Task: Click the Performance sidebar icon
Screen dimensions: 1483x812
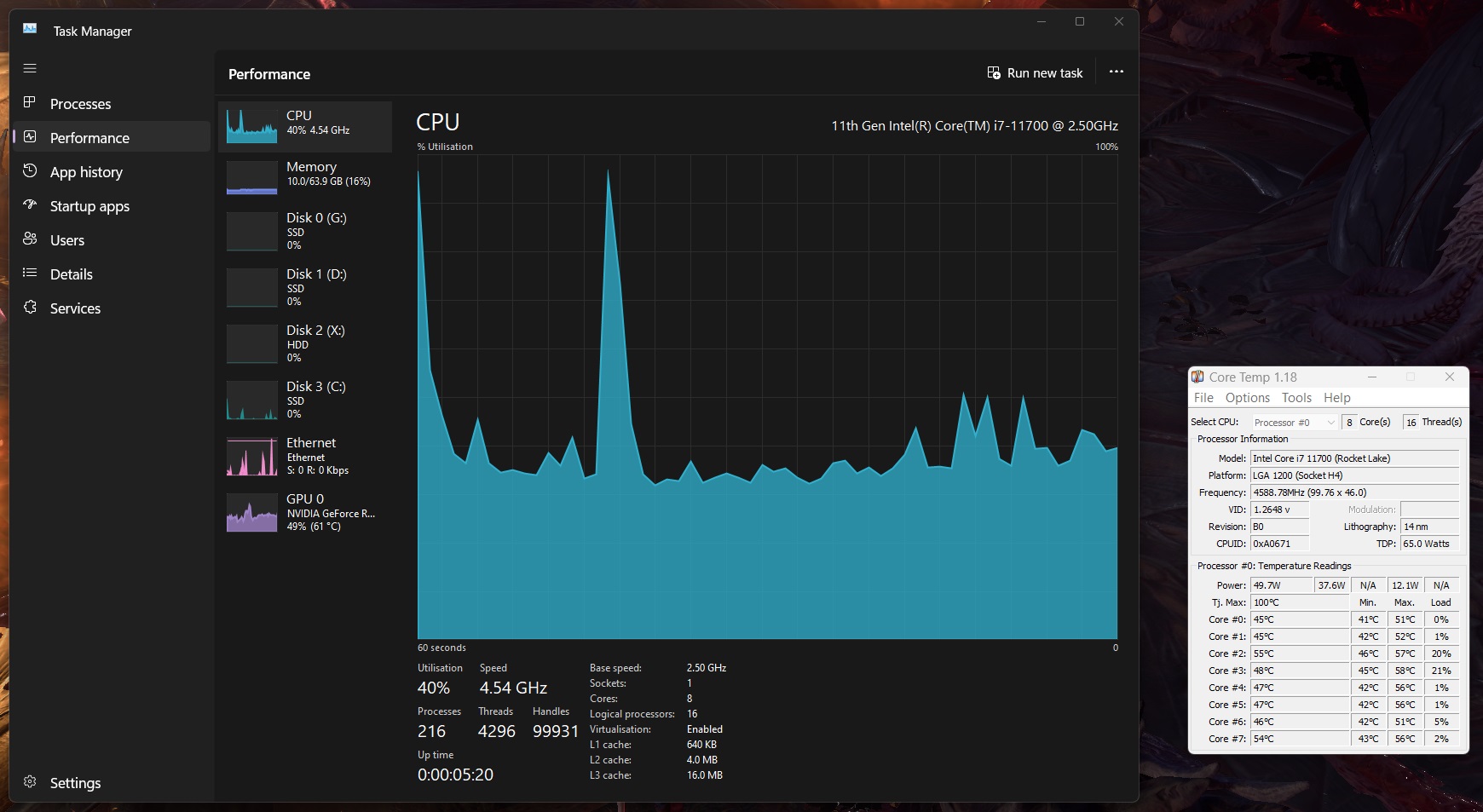Action: coord(30,137)
